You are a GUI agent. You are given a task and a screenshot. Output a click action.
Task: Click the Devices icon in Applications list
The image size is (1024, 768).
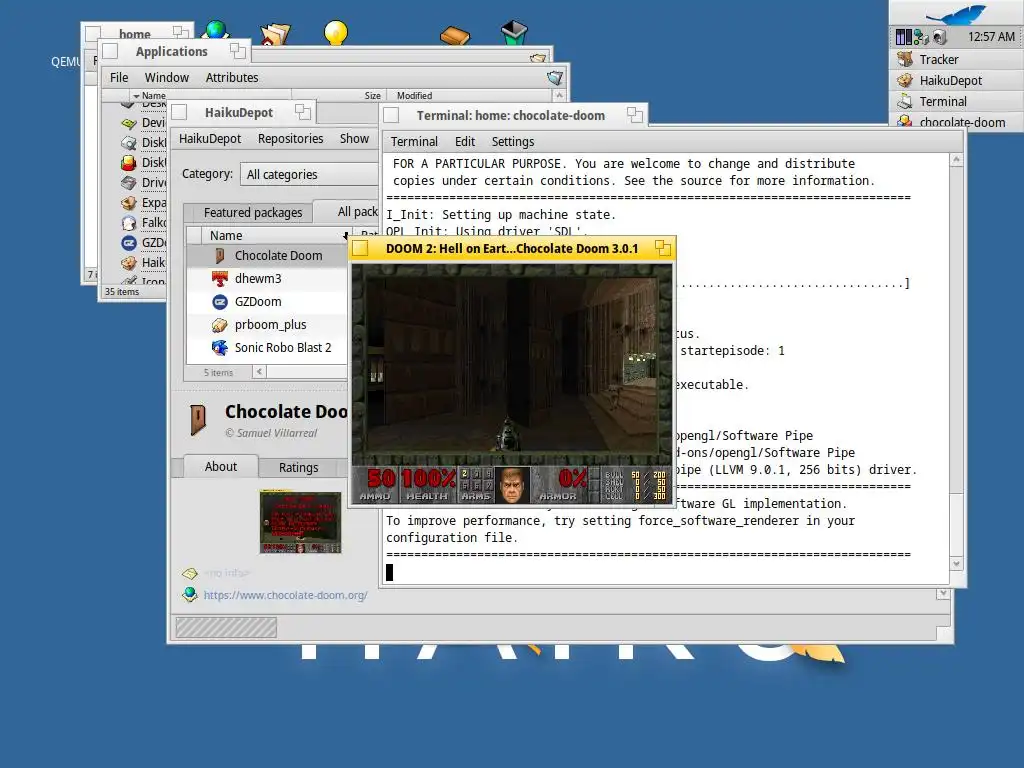pyautogui.click(x=129, y=123)
